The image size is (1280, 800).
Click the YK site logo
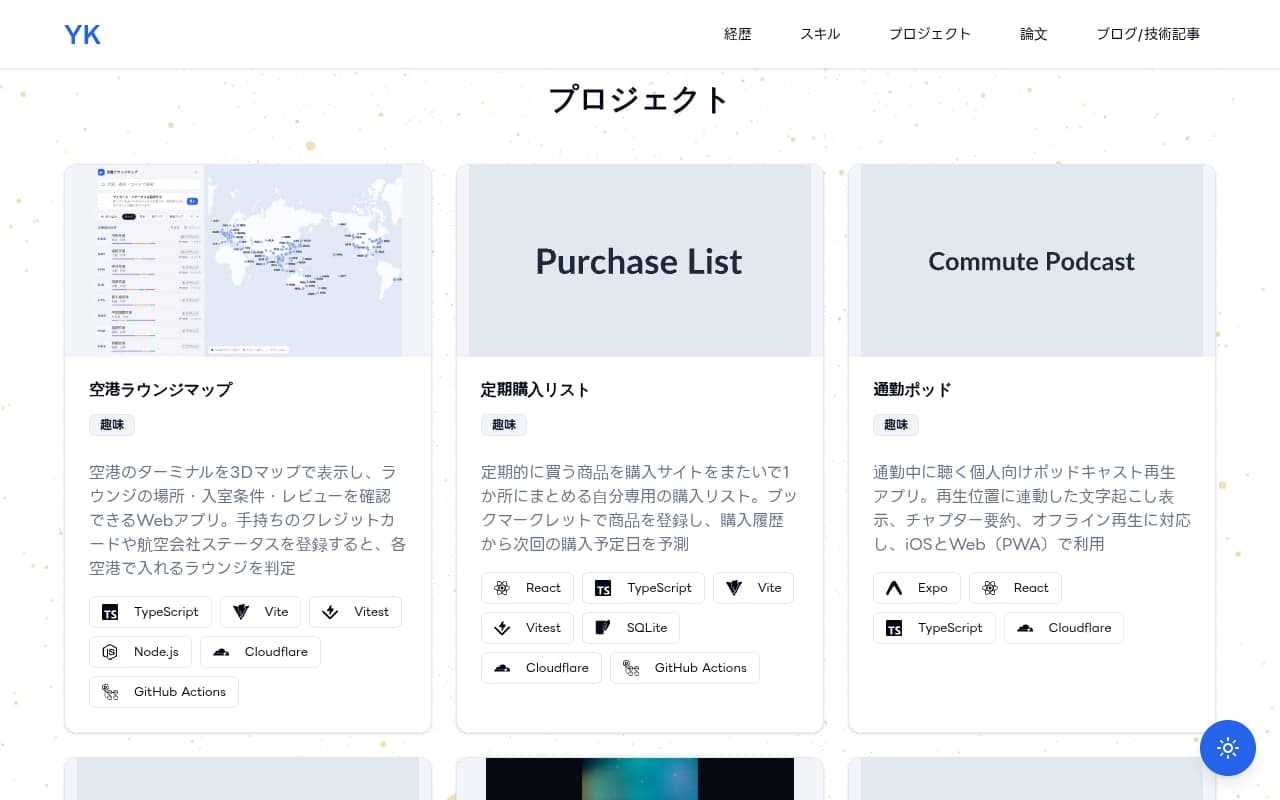point(83,34)
